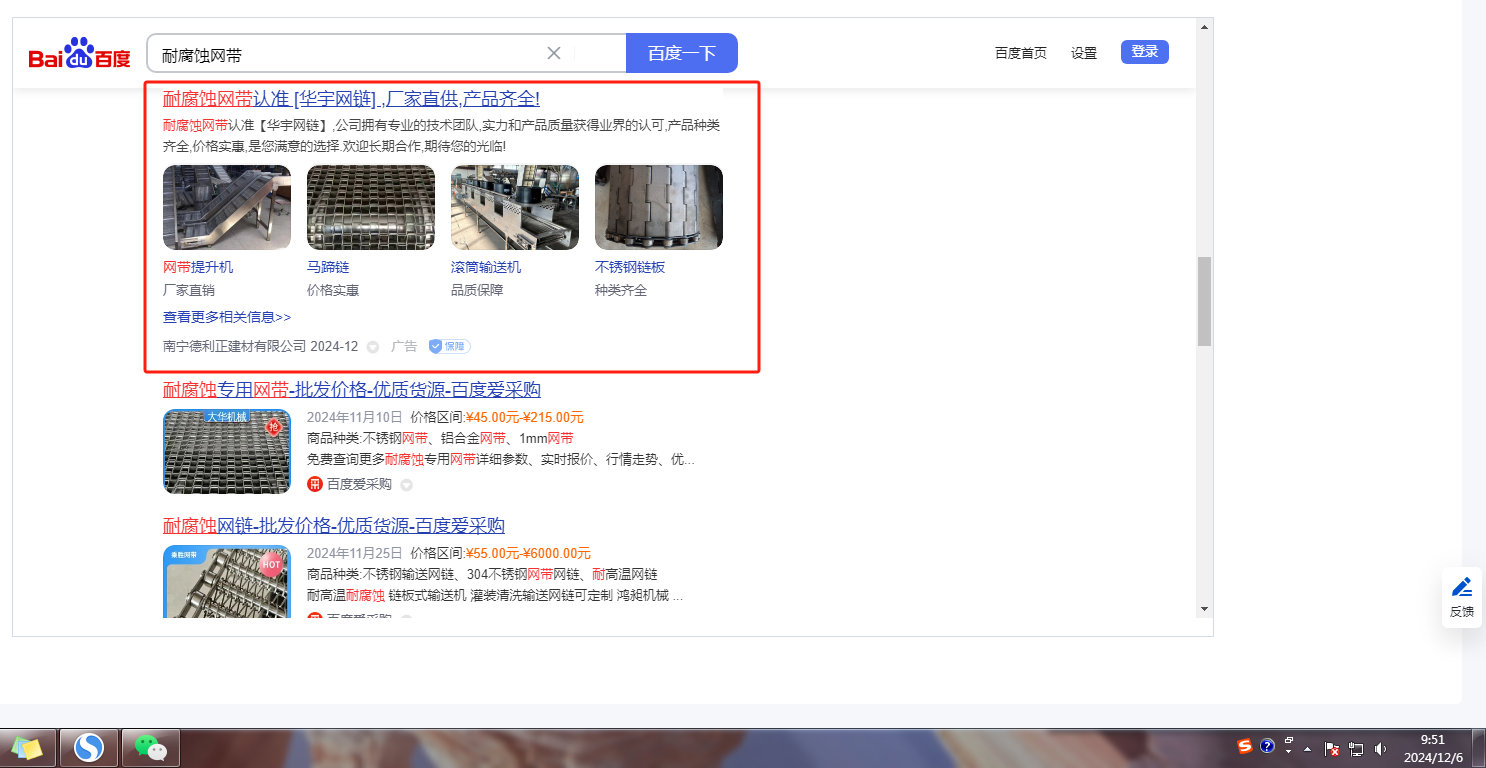Click the blue help question-mark tray icon

coord(1267,746)
